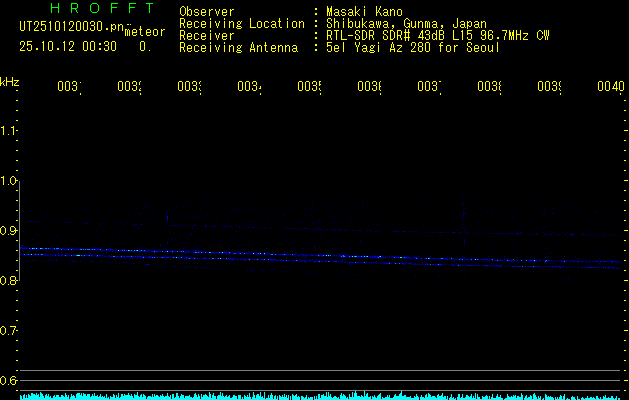Click the 1.0 frequency axis label

pyautogui.click(x=10, y=181)
